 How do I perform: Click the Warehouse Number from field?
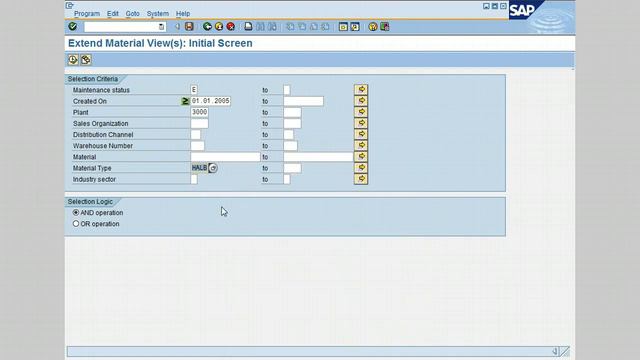click(198, 146)
